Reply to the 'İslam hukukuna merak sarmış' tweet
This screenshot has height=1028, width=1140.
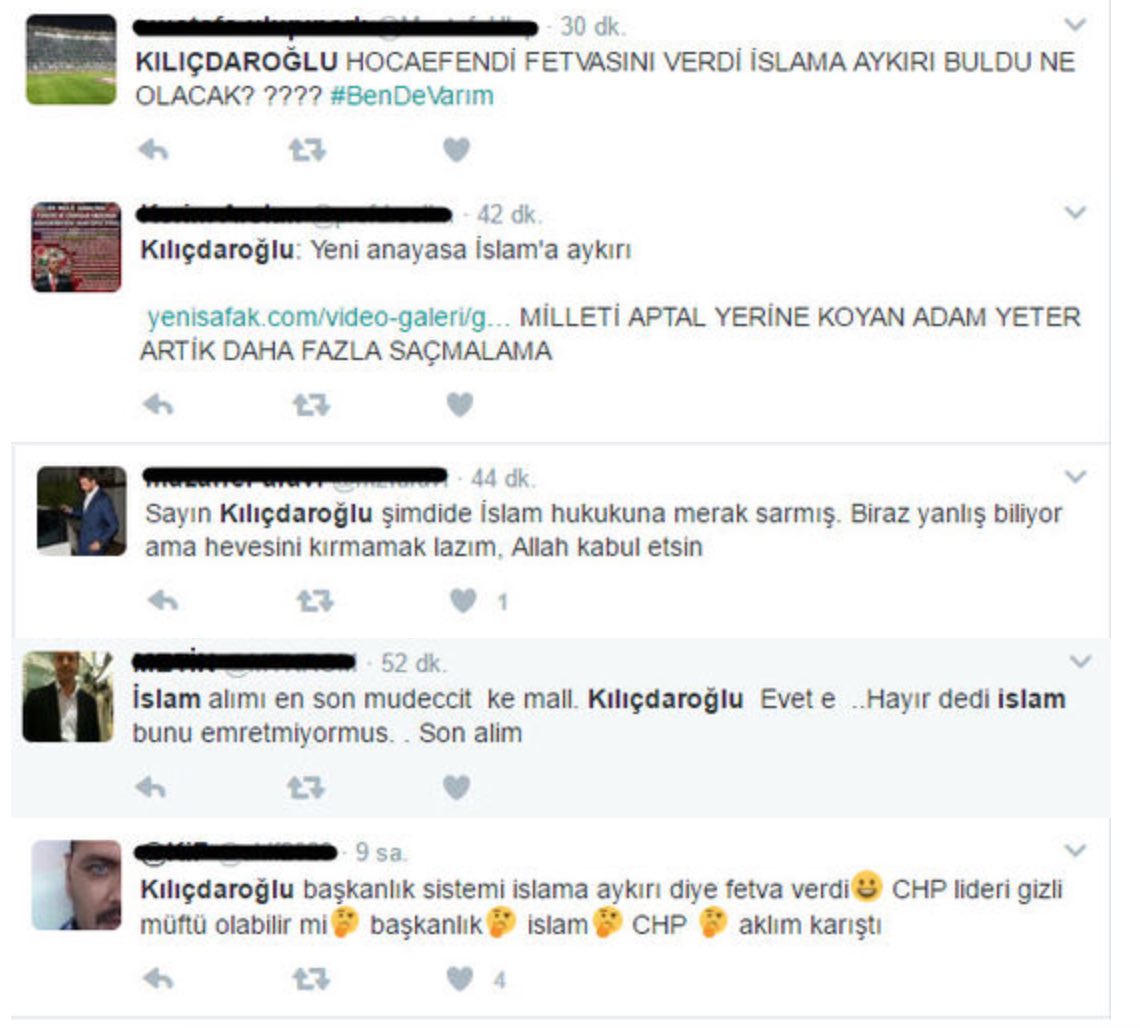point(163,601)
